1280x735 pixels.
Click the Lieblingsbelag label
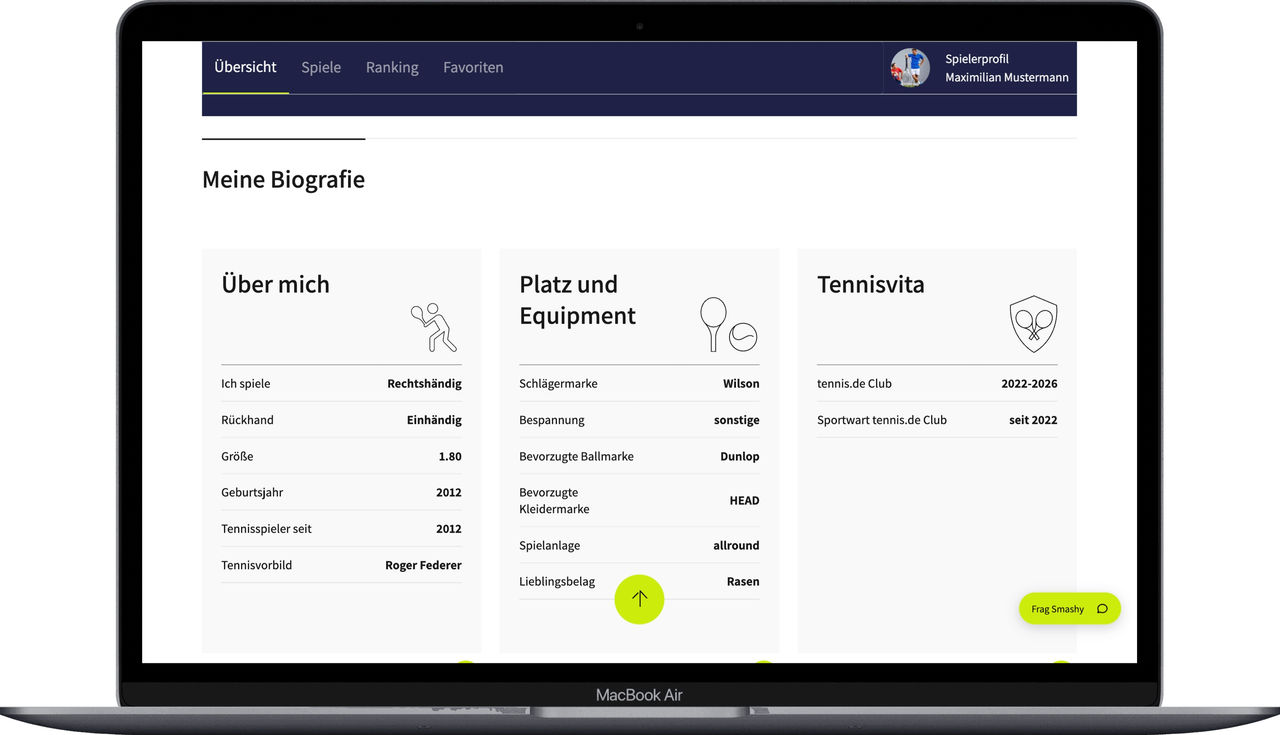pos(557,581)
